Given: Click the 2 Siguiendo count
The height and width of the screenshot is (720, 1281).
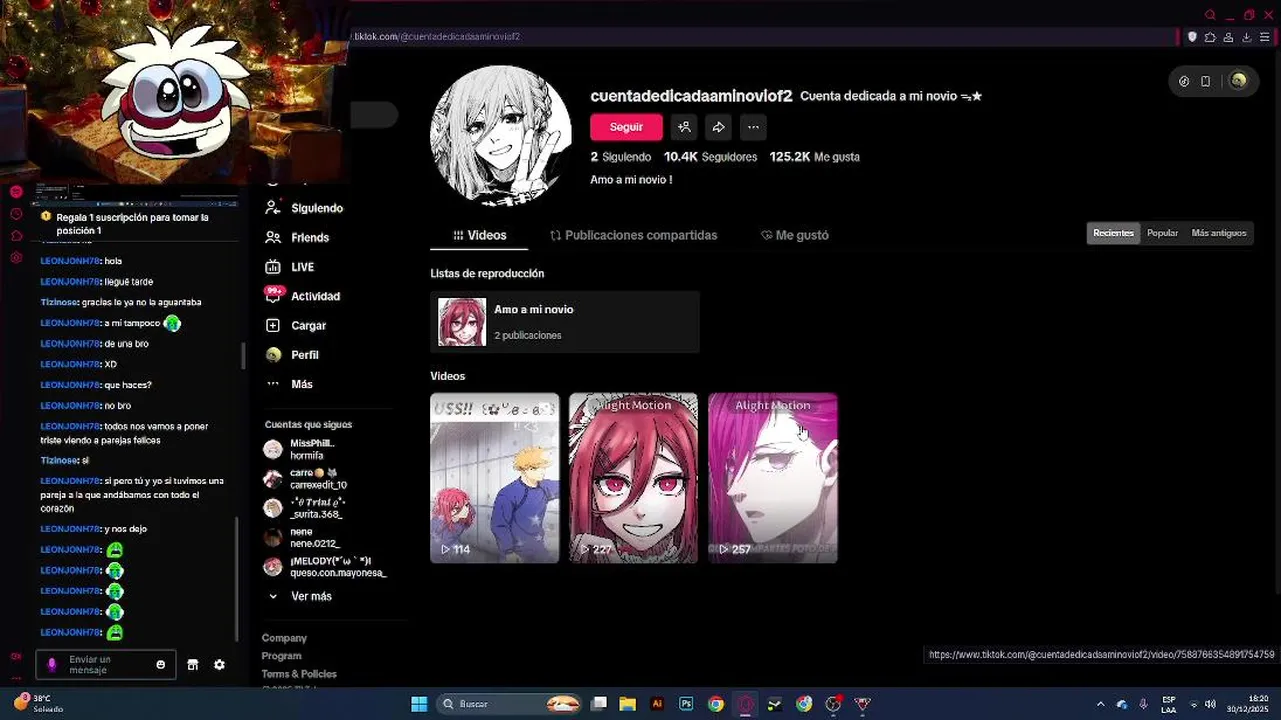Looking at the screenshot, I should click(x=620, y=157).
